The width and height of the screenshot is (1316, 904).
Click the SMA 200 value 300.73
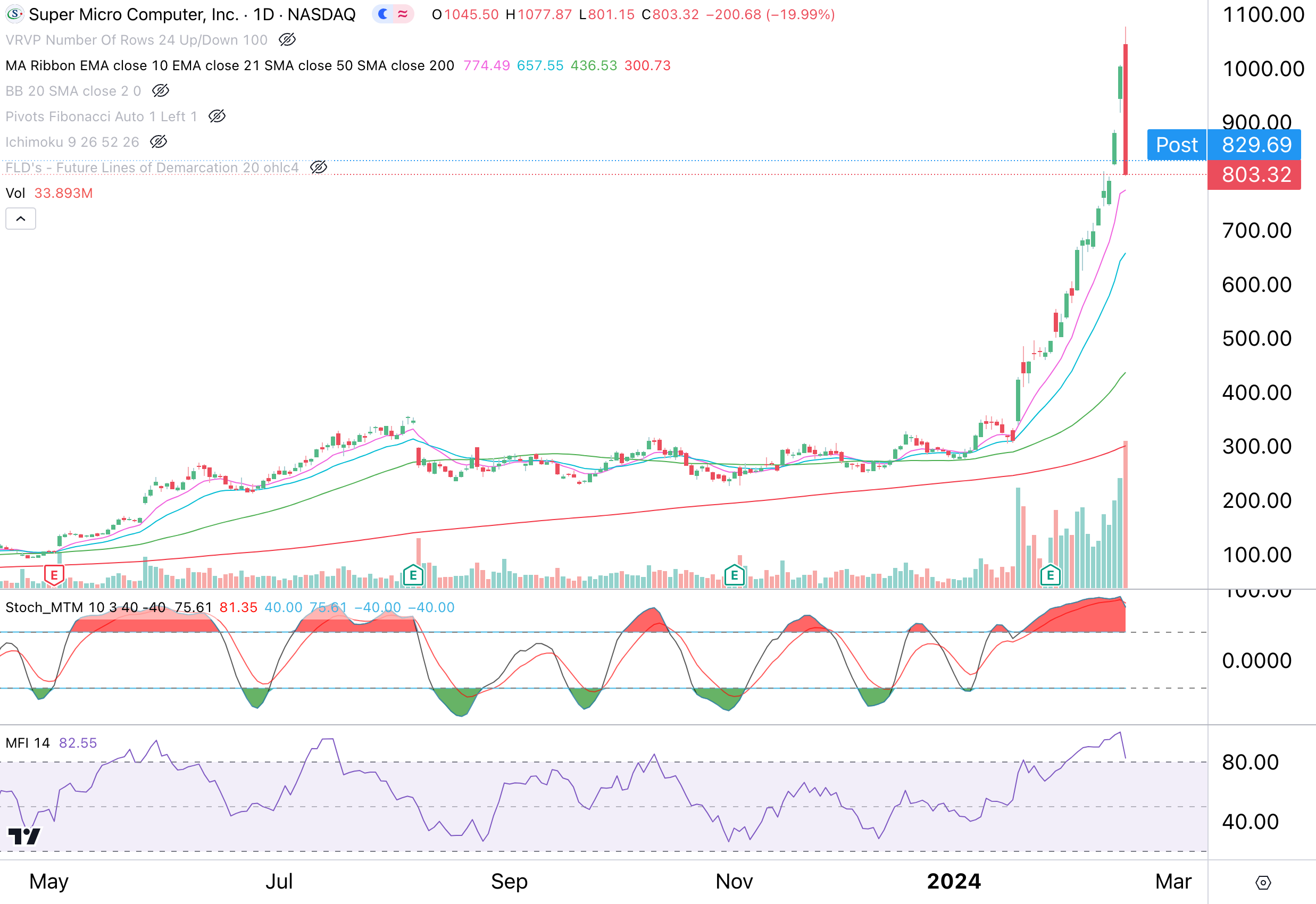coord(647,66)
